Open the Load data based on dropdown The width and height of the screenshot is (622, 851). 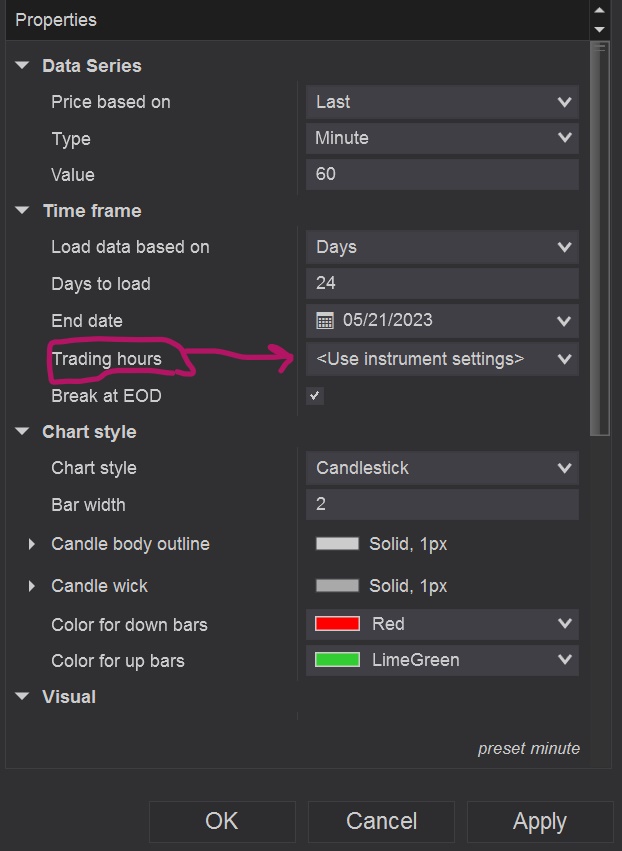pos(441,247)
